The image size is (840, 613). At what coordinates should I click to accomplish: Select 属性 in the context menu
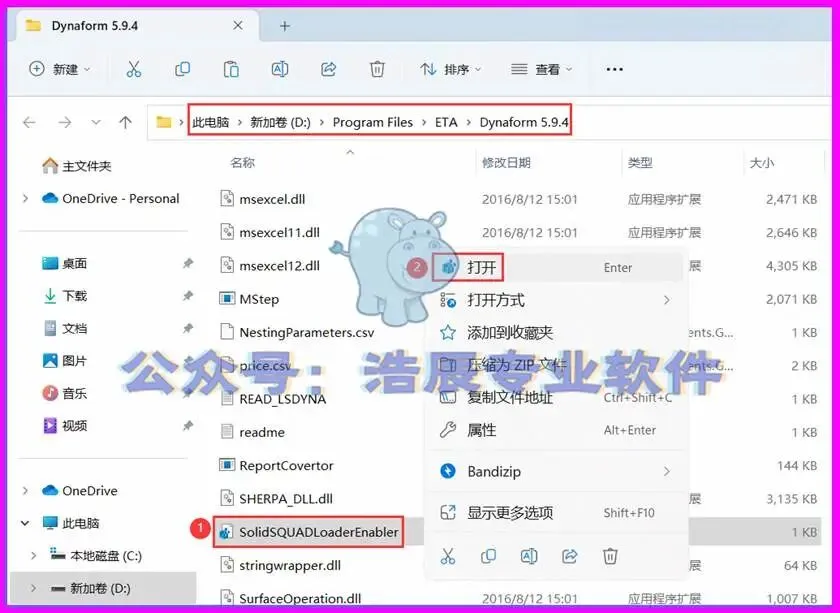(x=557, y=430)
